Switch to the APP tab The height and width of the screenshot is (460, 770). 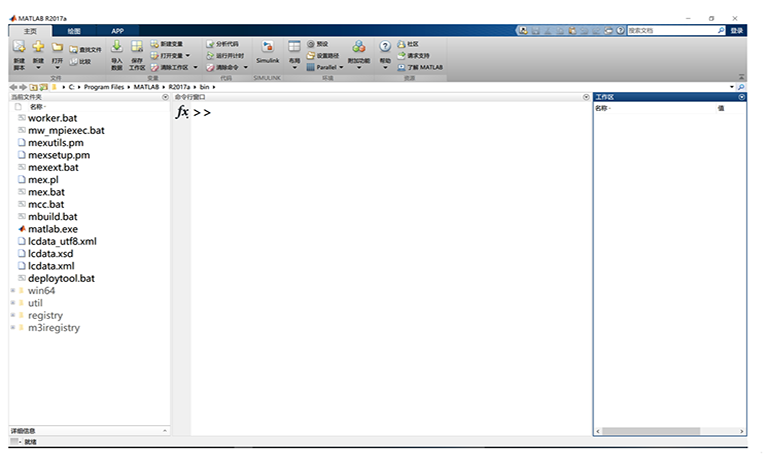(117, 31)
